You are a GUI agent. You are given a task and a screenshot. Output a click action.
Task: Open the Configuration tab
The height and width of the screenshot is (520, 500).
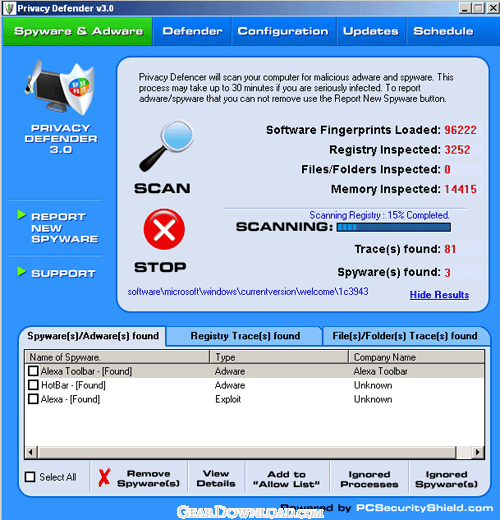(283, 31)
